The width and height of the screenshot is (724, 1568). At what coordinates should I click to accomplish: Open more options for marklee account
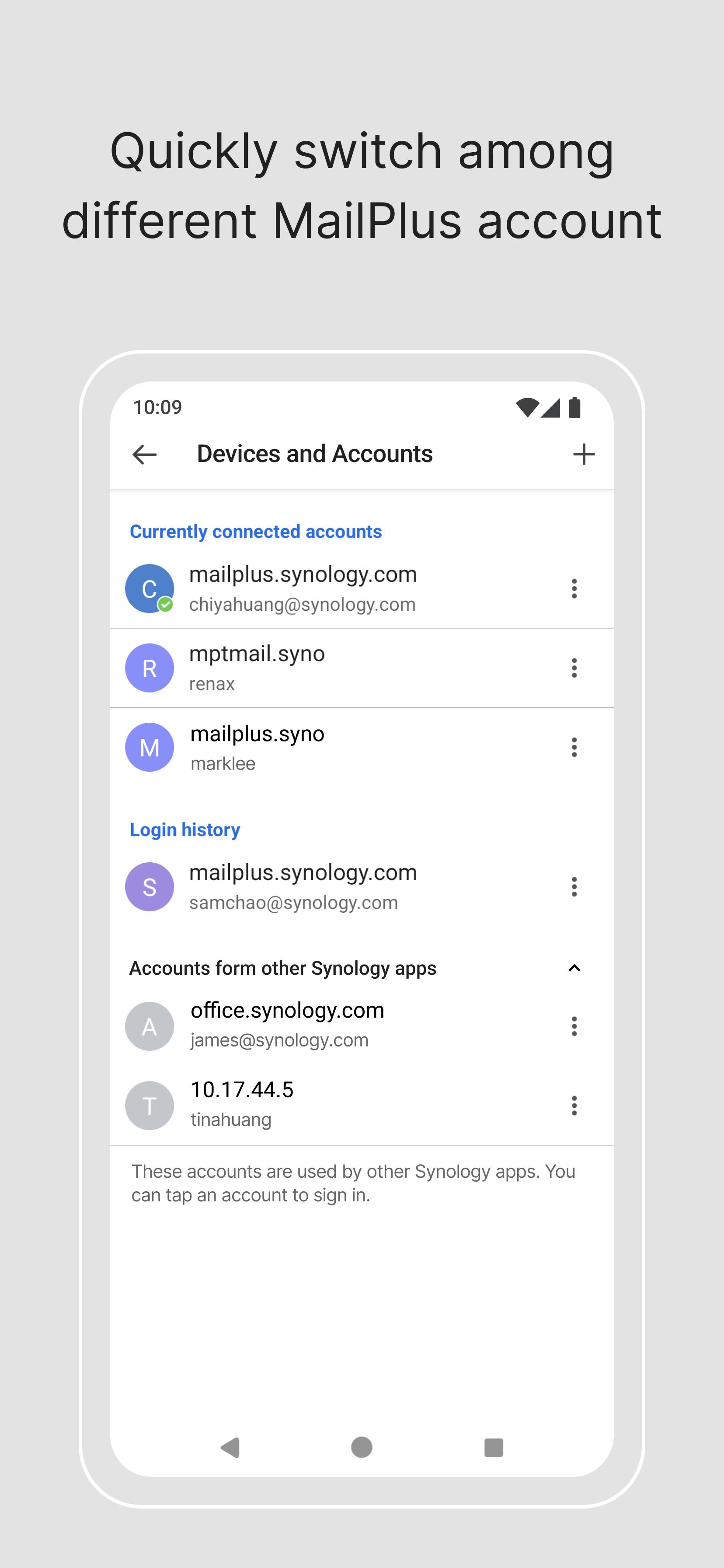(x=574, y=747)
